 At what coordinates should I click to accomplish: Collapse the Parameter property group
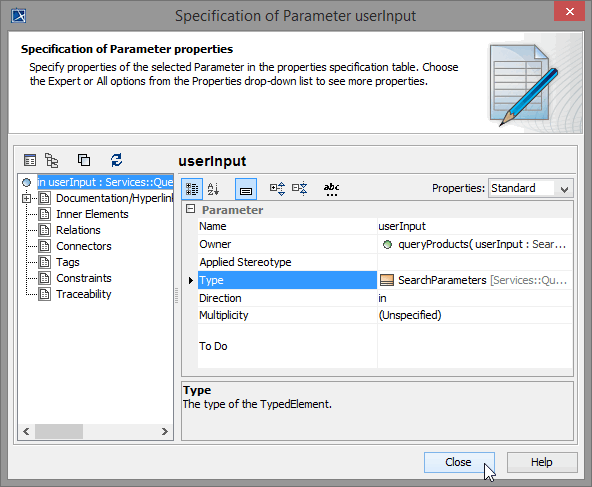click(x=191, y=209)
